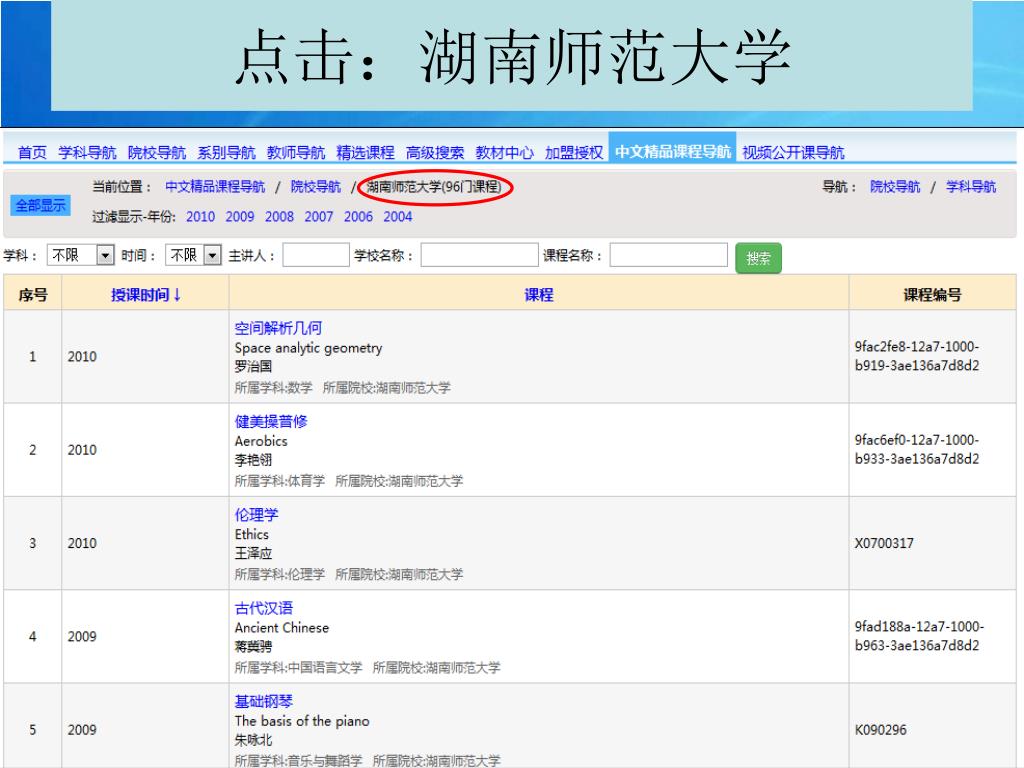1024x768 pixels.
Task: Open the 首页 navigation link
Action: [x=32, y=152]
